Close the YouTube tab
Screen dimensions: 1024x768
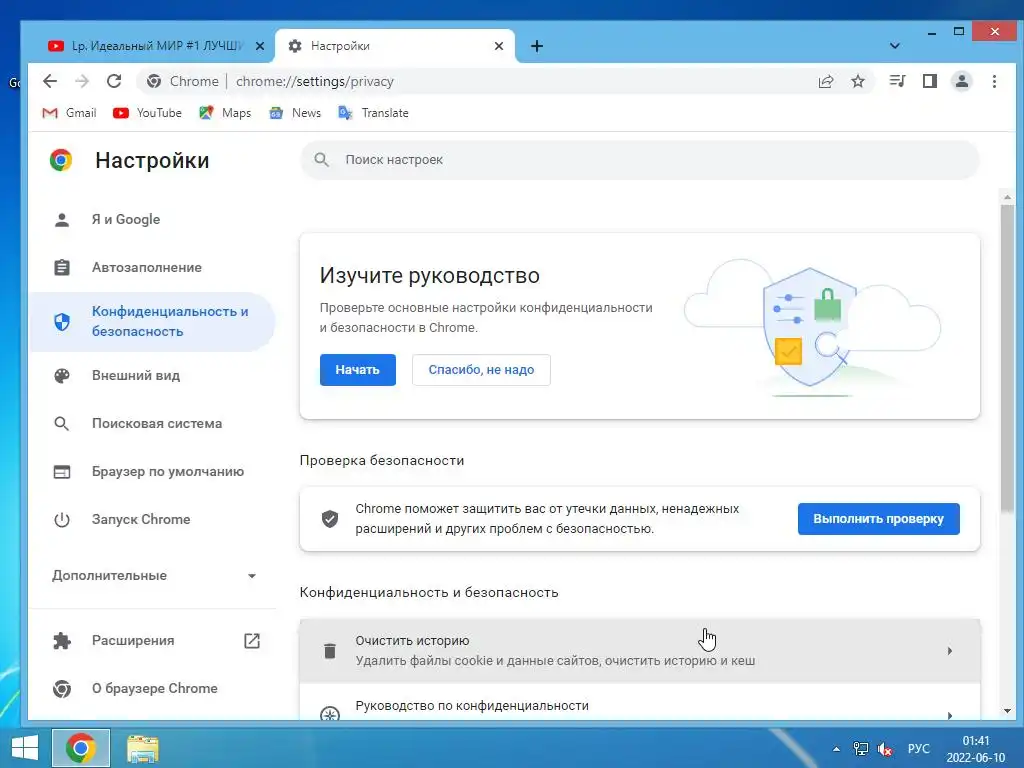pyautogui.click(x=259, y=46)
